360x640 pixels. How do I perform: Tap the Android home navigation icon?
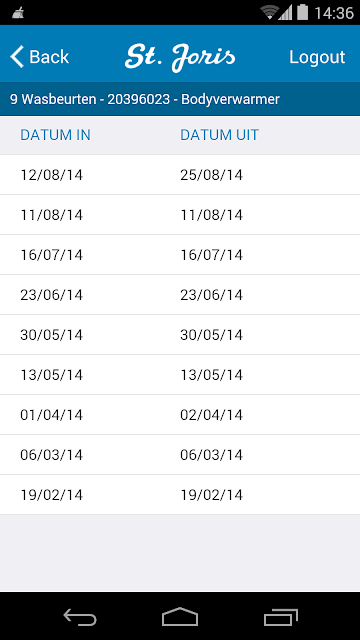180,617
